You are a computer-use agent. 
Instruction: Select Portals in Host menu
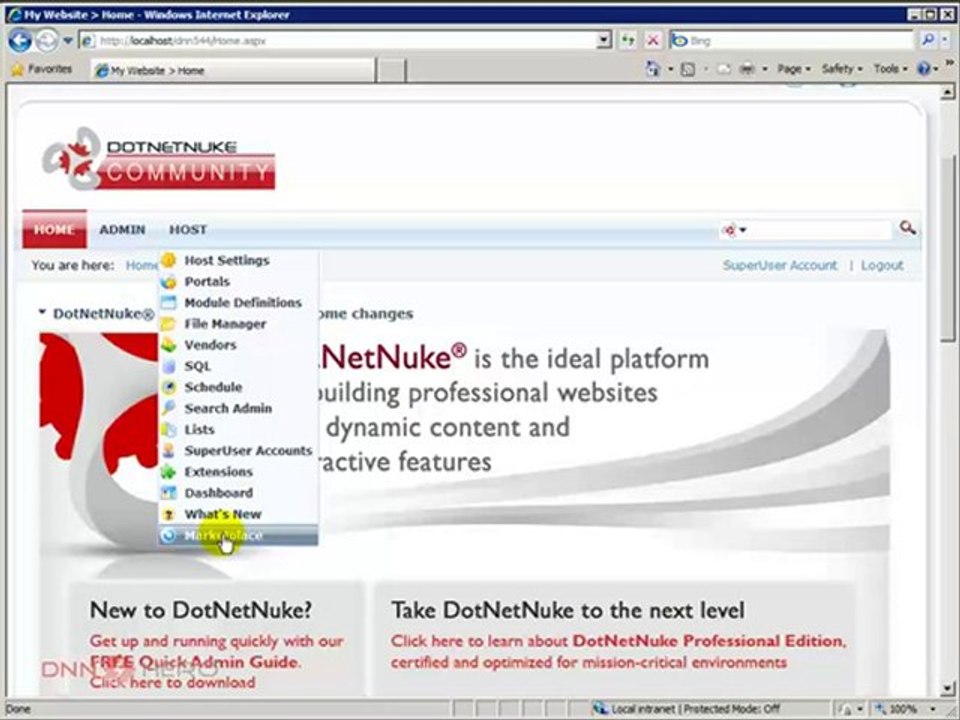(x=238, y=282)
